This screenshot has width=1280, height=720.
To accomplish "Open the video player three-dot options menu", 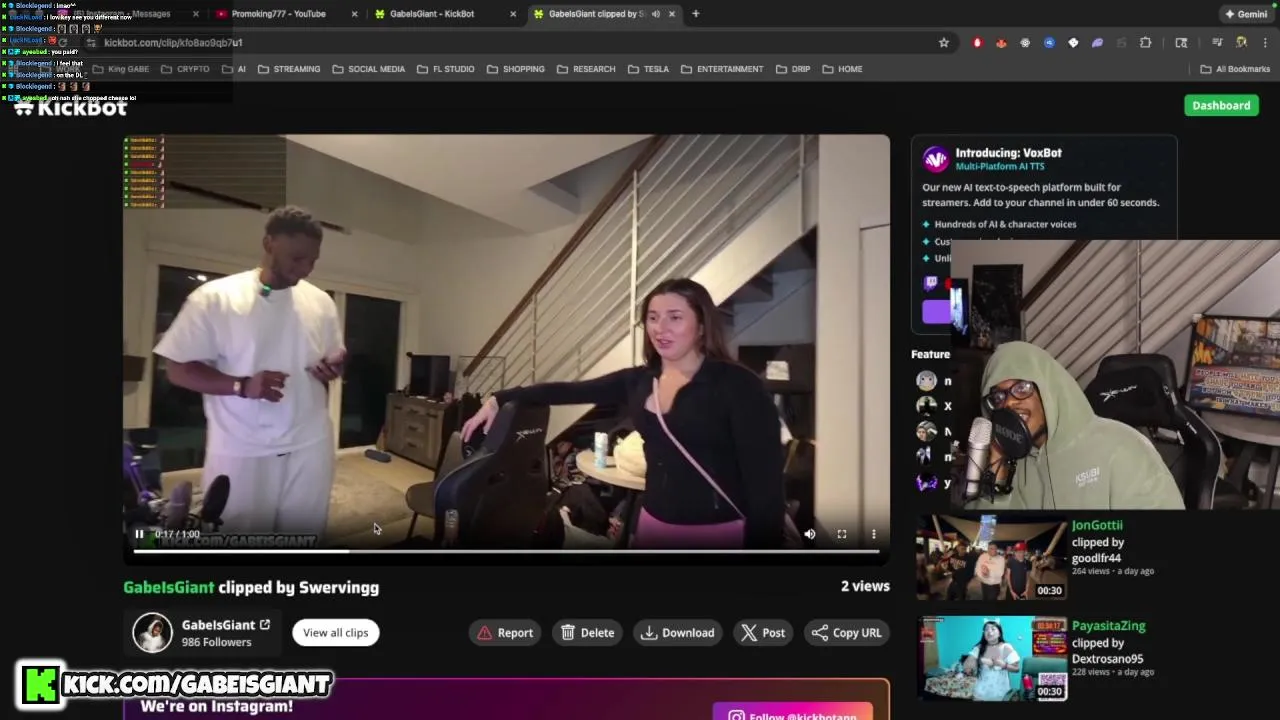I will click(x=874, y=534).
